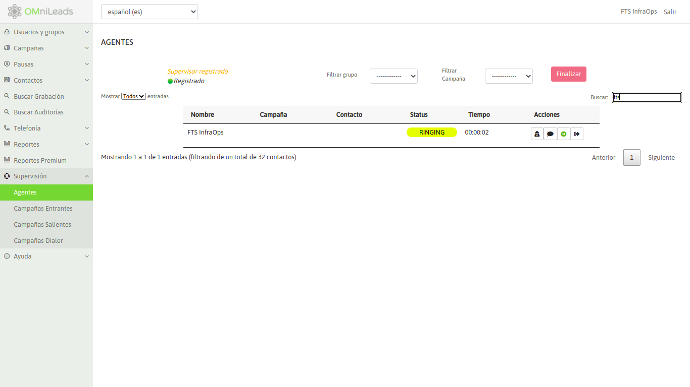The image size is (690, 387).
Task: Open the Filtrar Campaña dropdown
Action: 509,76
